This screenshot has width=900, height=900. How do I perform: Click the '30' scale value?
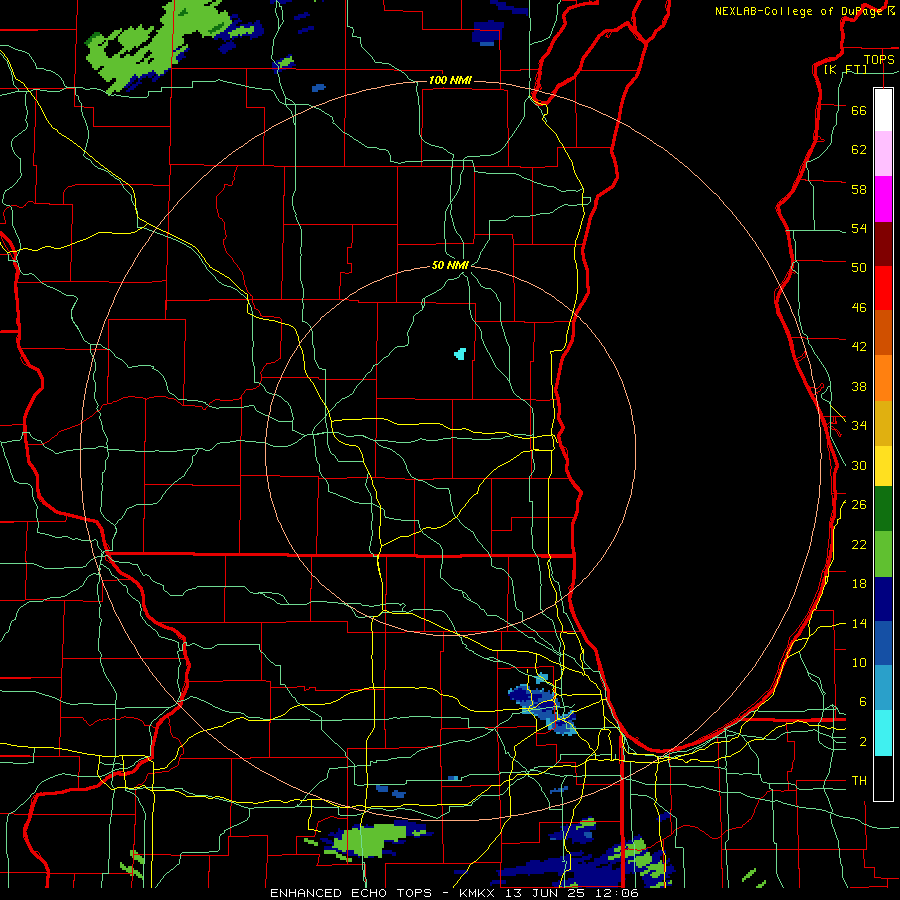point(859,465)
